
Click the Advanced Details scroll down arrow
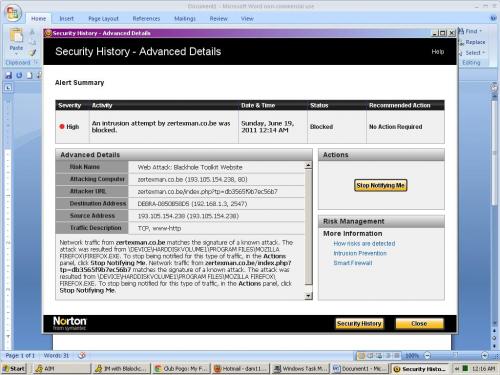click(308, 296)
